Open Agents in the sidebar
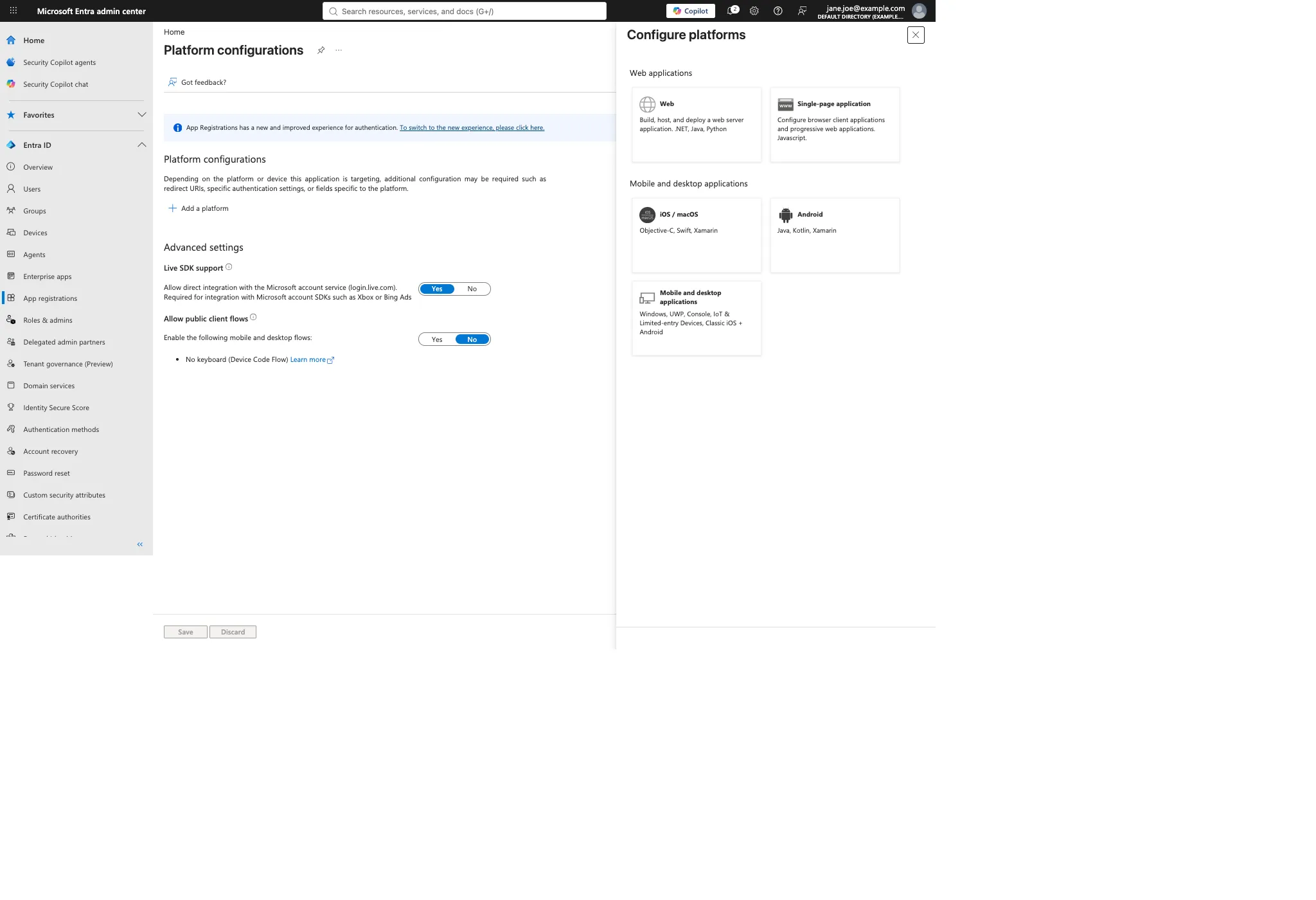1316x900 pixels. tap(76, 255)
